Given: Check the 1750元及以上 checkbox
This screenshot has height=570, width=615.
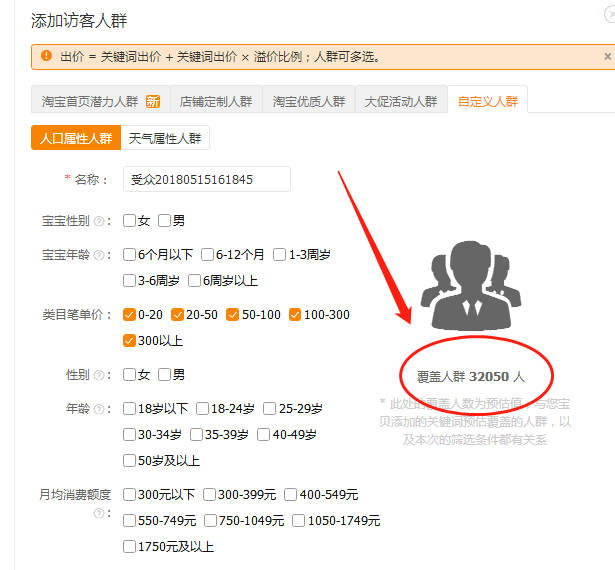Looking at the screenshot, I should (129, 547).
